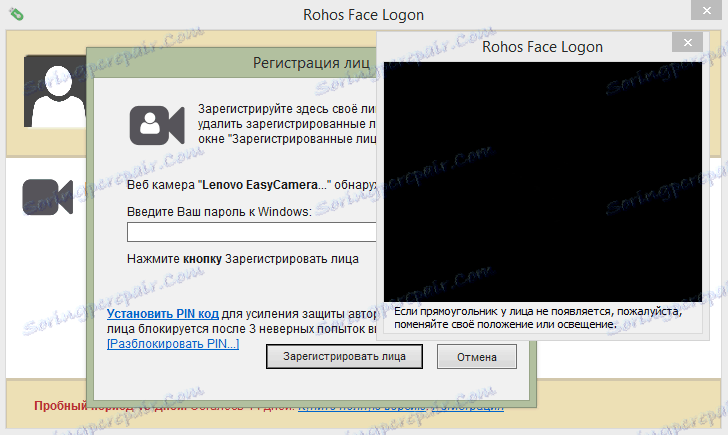The height and width of the screenshot is (435, 728).
Task: Click the 'Регистрация лиц' dialog title
Action: click(311, 63)
